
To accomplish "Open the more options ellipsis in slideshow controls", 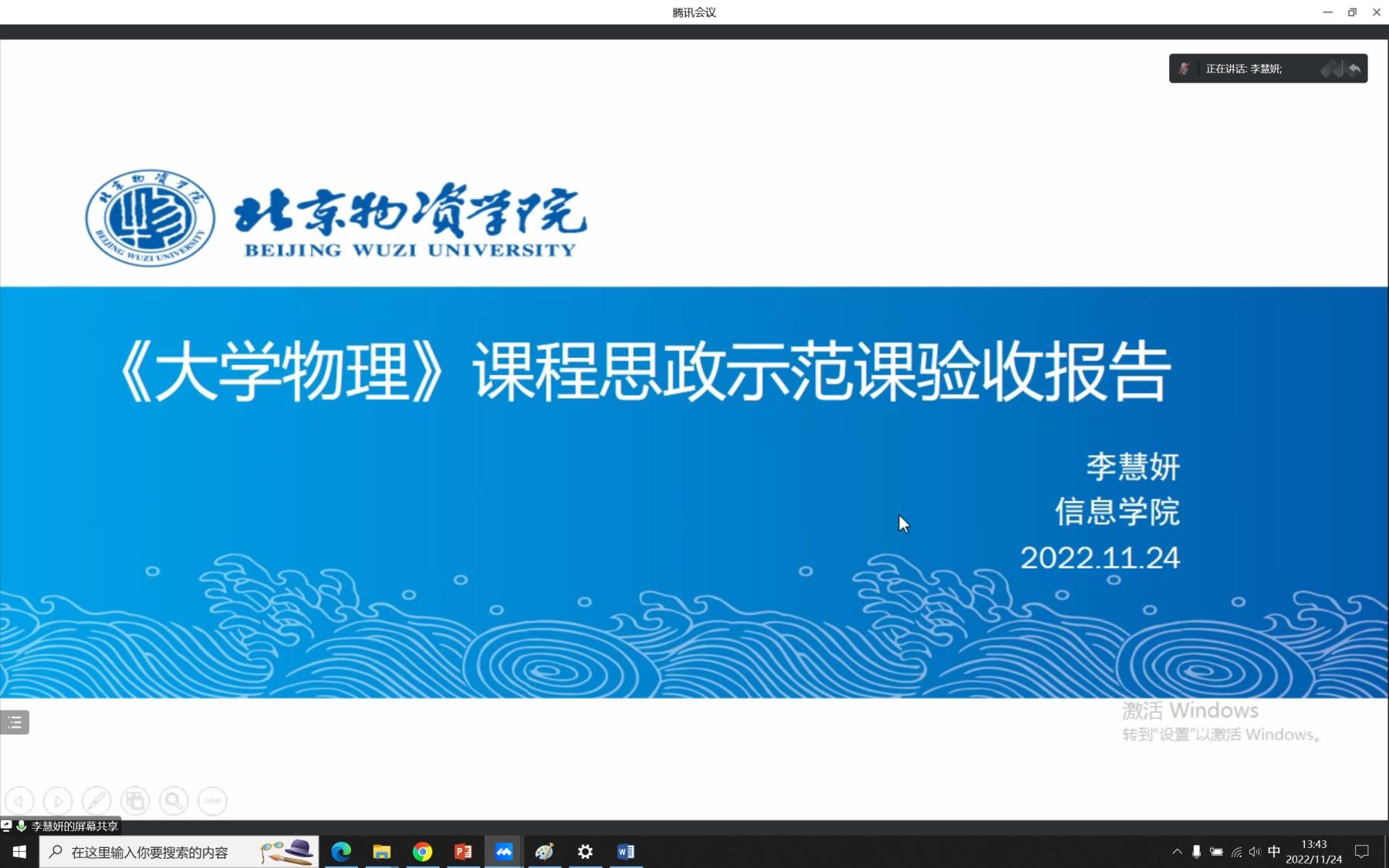I will tap(212, 801).
